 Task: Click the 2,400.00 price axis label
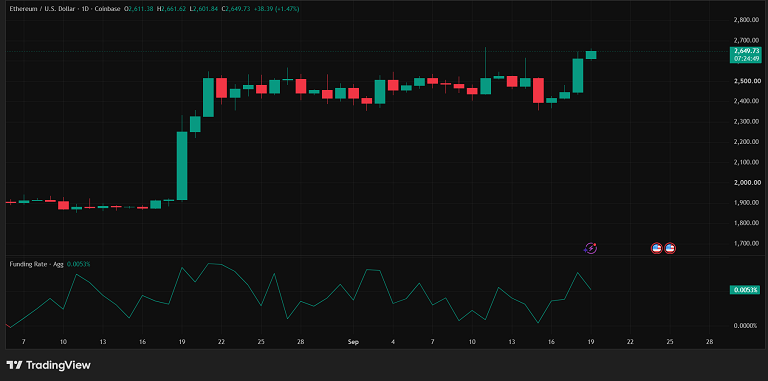746,101
